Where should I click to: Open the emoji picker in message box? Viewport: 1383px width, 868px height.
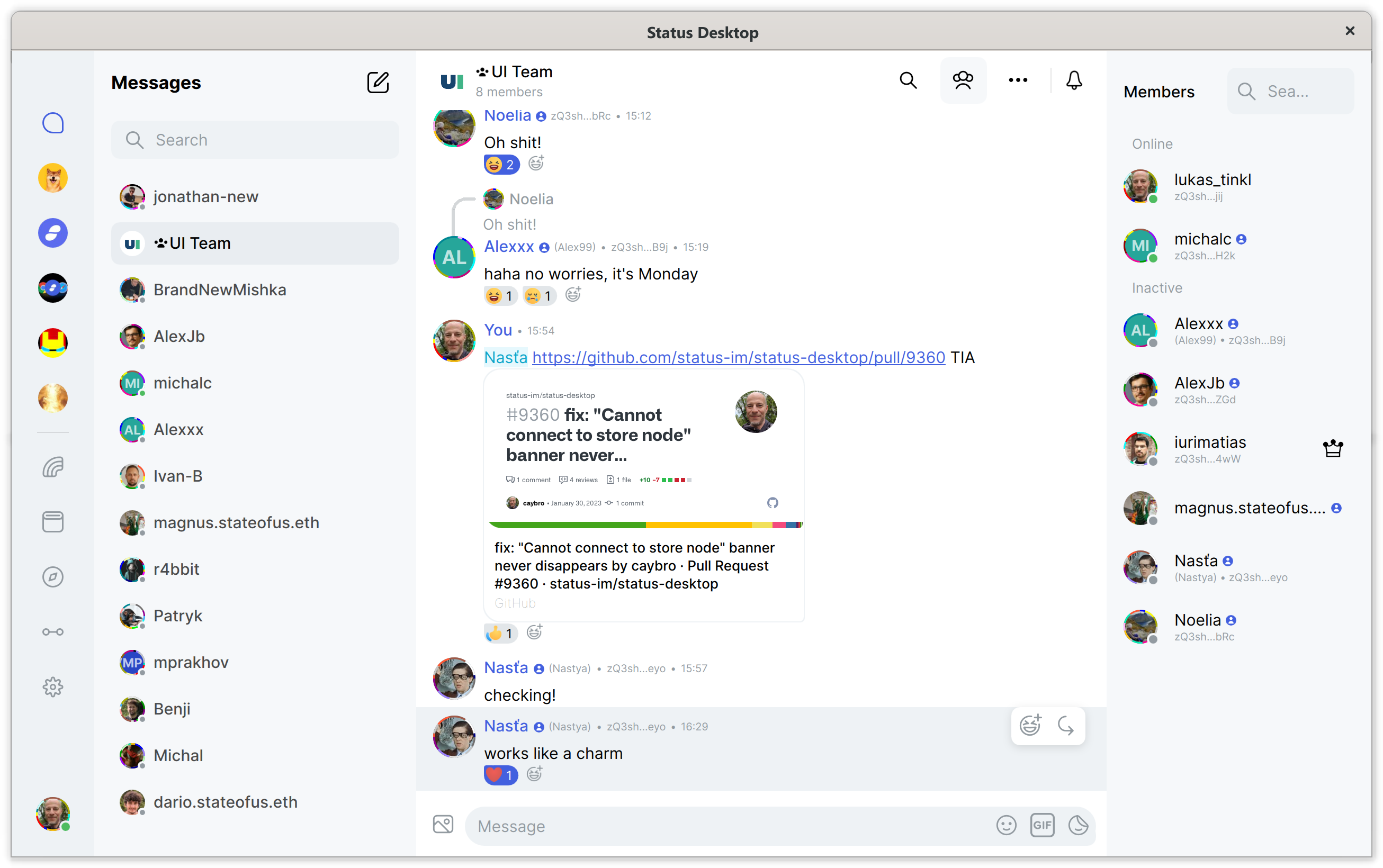pyautogui.click(x=1005, y=826)
